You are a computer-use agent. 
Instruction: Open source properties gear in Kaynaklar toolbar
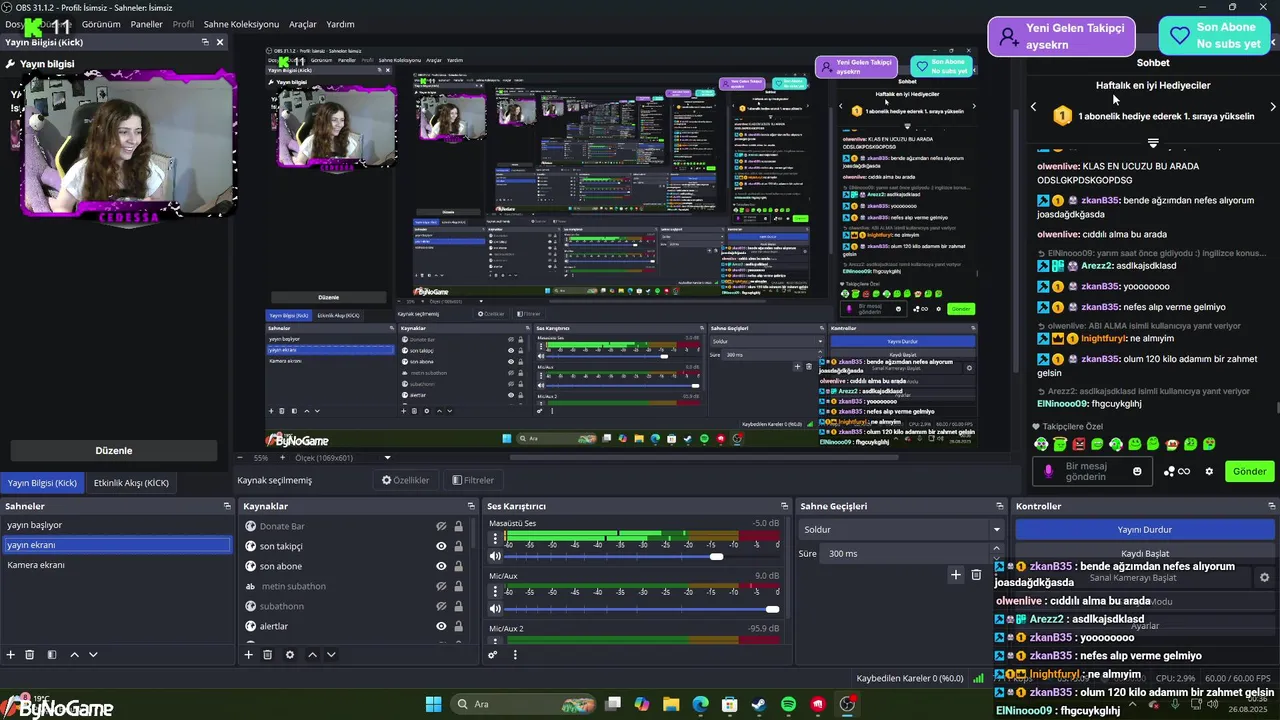point(290,655)
